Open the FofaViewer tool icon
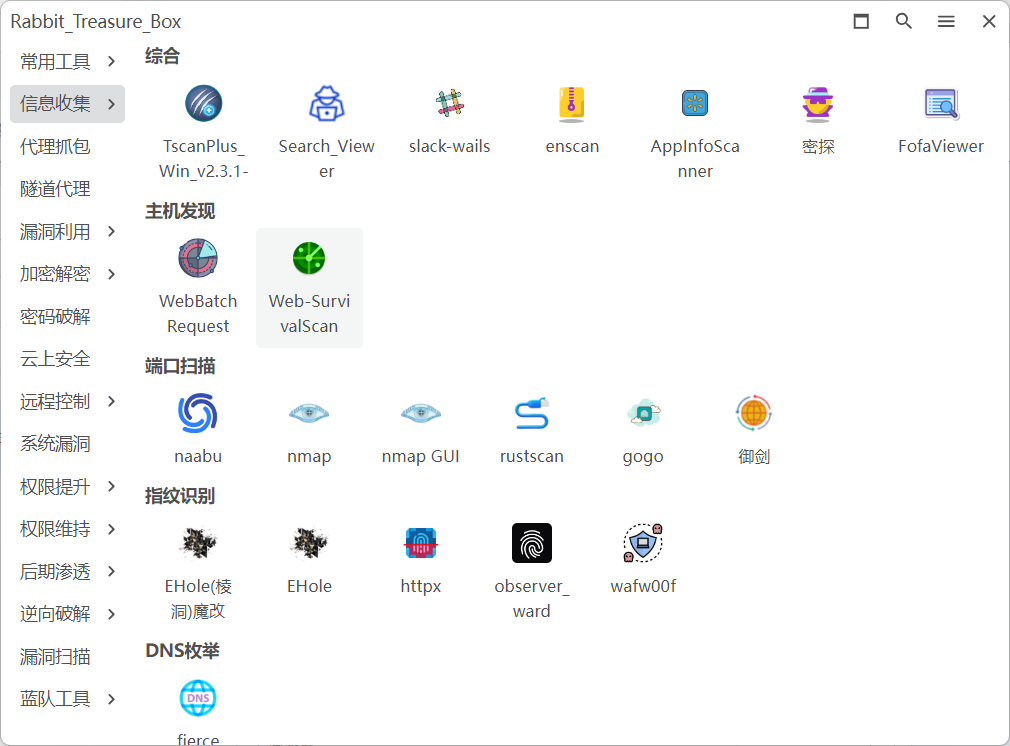 pyautogui.click(x=941, y=104)
